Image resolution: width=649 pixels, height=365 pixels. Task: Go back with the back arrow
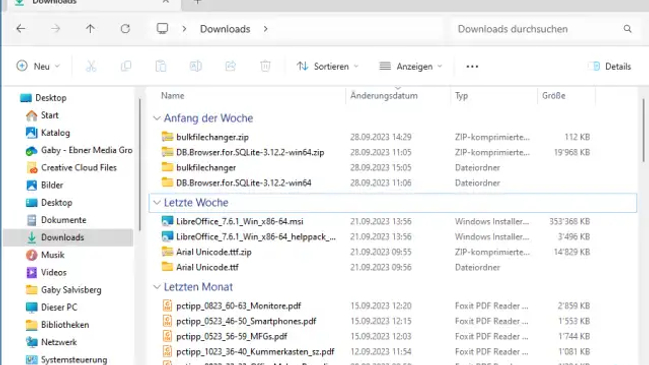pyautogui.click(x=21, y=29)
